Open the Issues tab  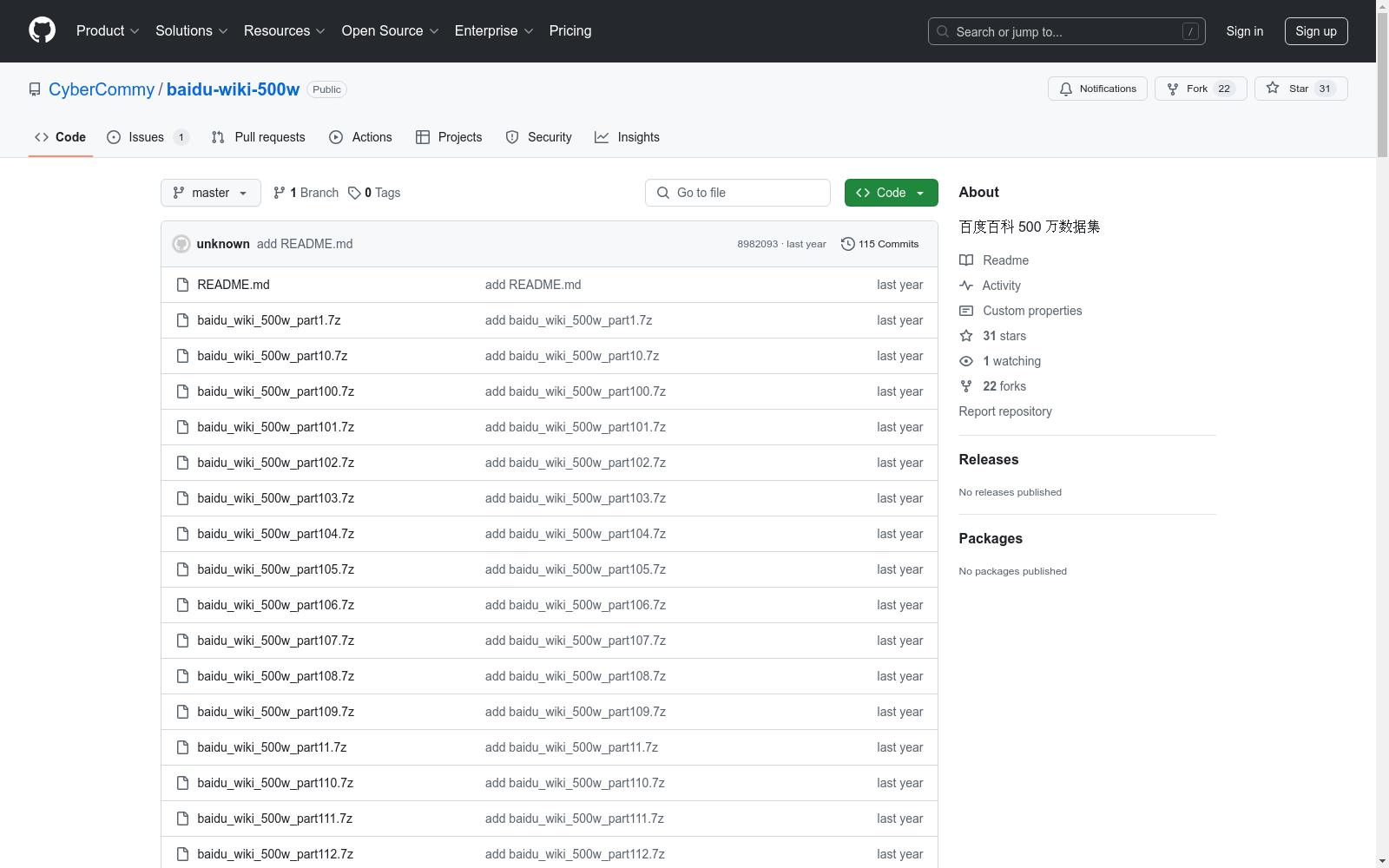(x=147, y=137)
